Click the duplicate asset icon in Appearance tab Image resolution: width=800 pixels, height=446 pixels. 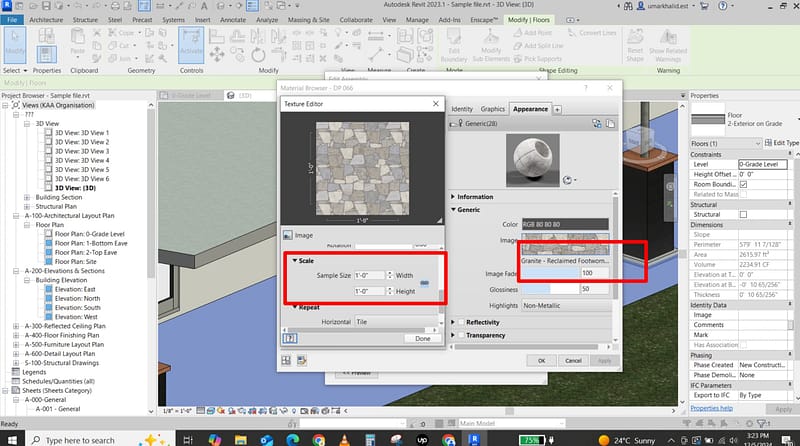tap(608, 123)
